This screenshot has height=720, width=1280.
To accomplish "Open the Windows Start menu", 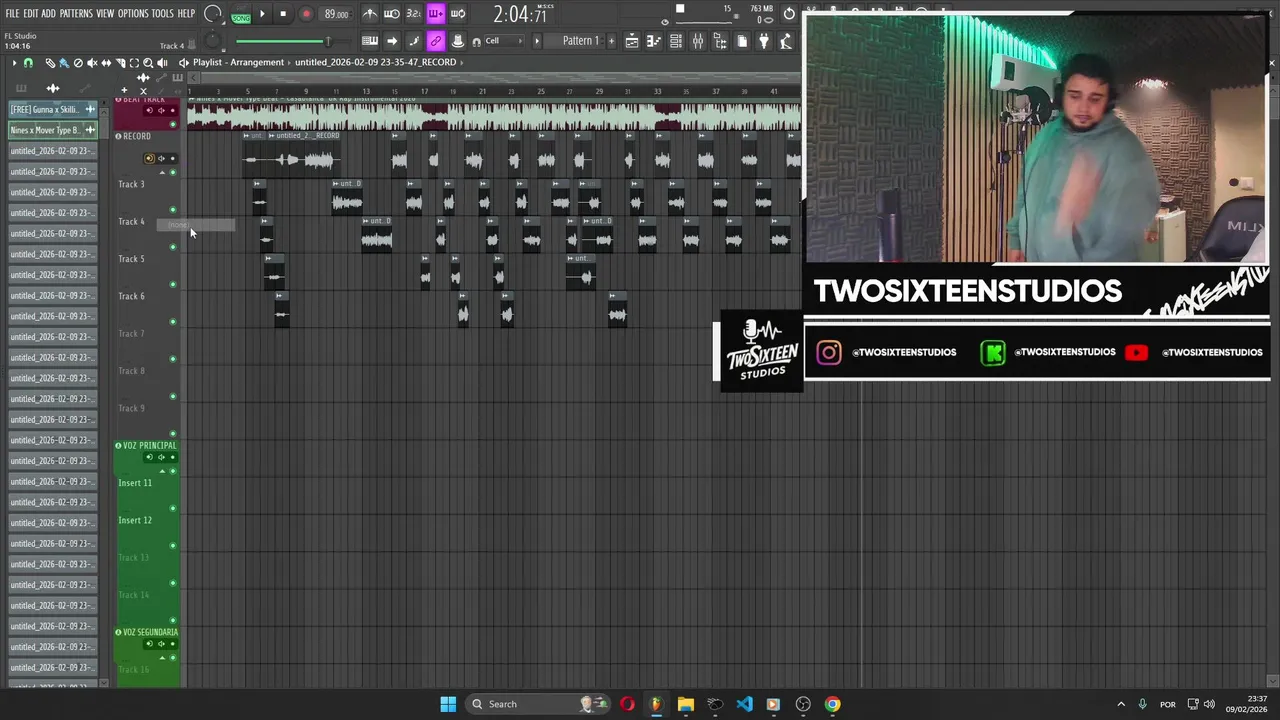I will tap(448, 704).
